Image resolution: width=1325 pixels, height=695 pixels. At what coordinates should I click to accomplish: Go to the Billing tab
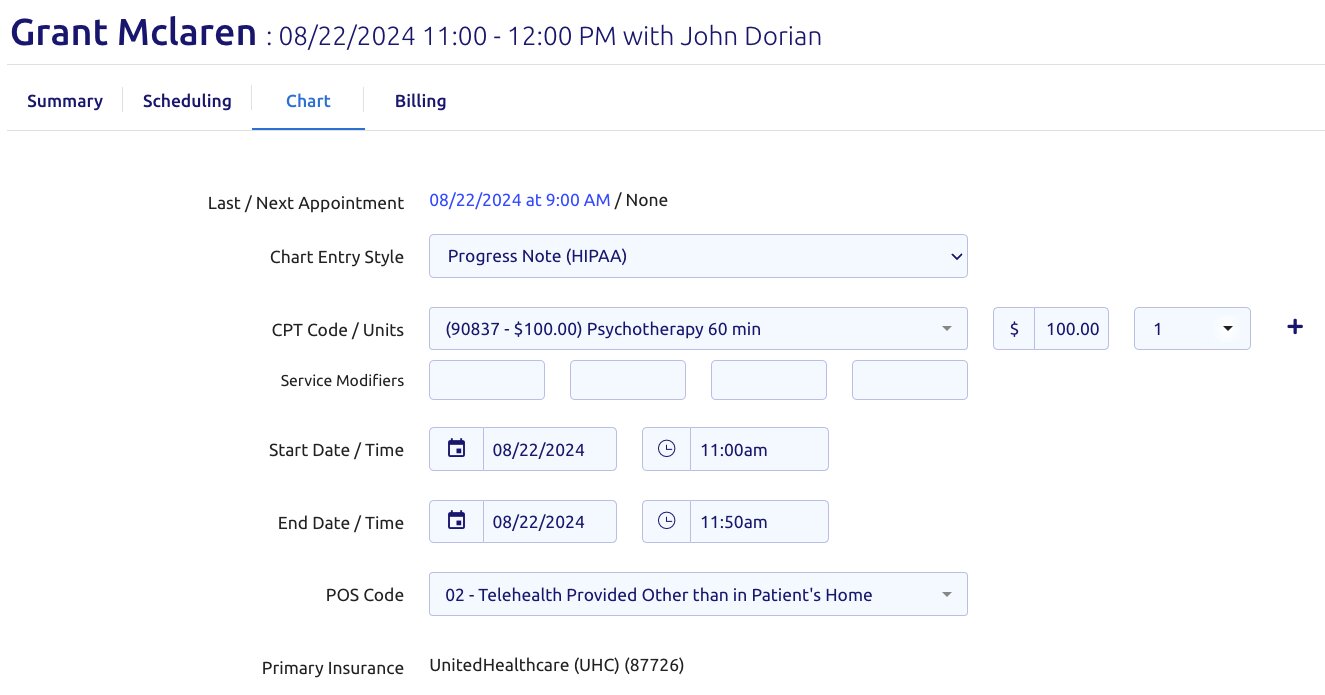[420, 101]
